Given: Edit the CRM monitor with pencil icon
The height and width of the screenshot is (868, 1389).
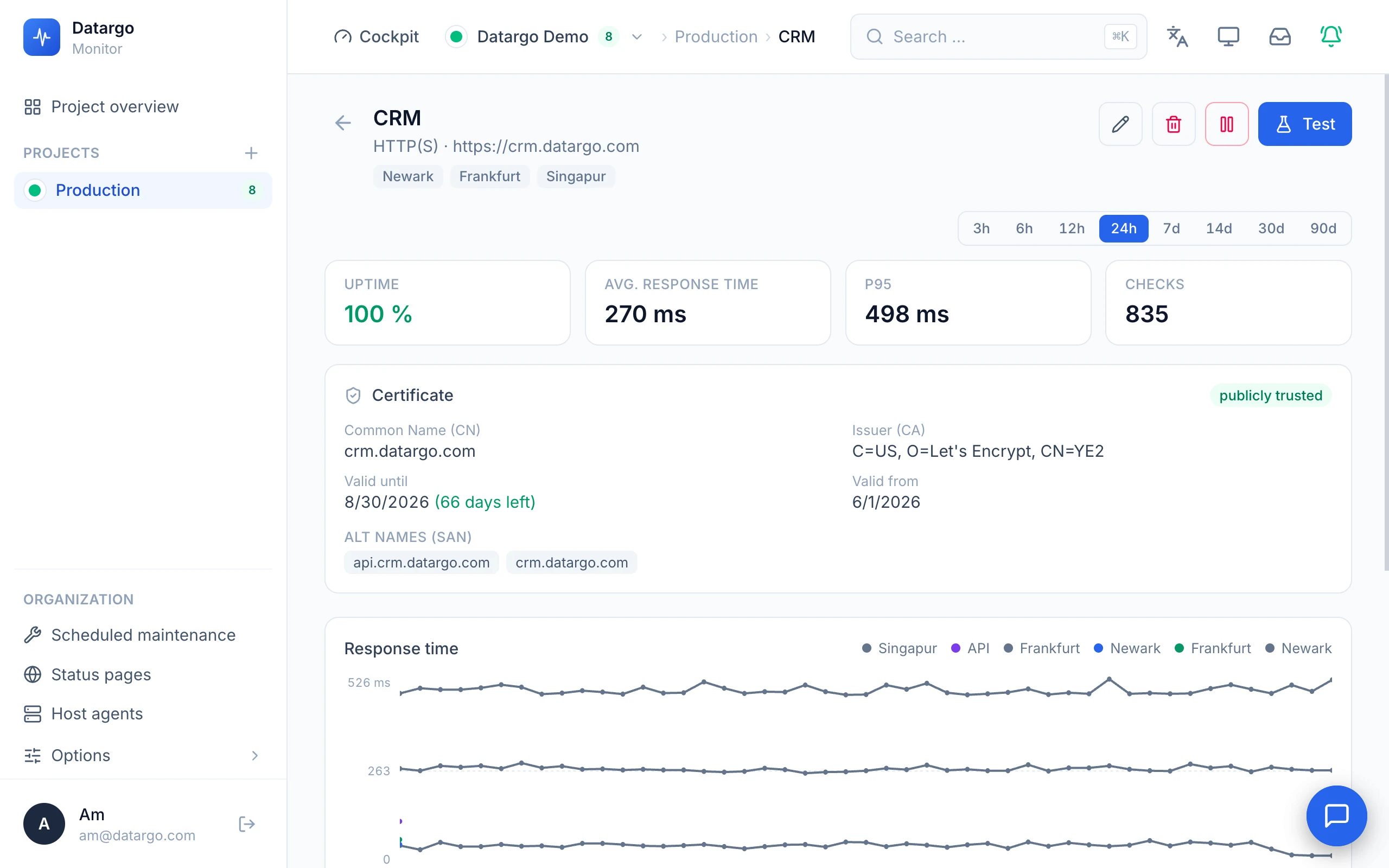Looking at the screenshot, I should point(1120,124).
